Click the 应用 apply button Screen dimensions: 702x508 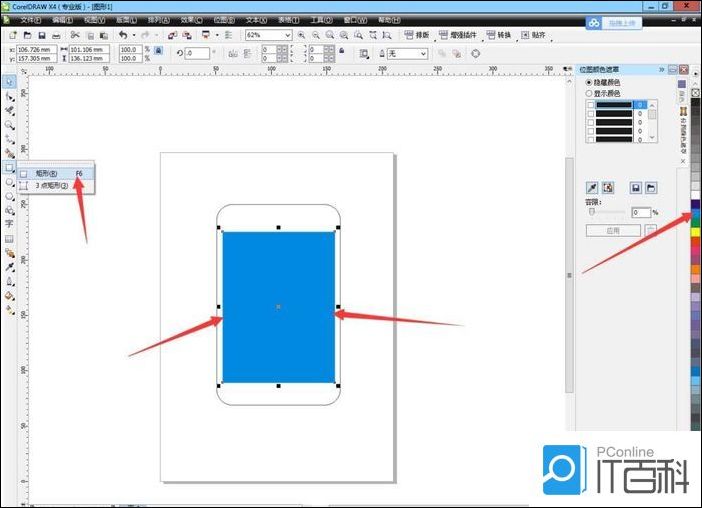612,230
